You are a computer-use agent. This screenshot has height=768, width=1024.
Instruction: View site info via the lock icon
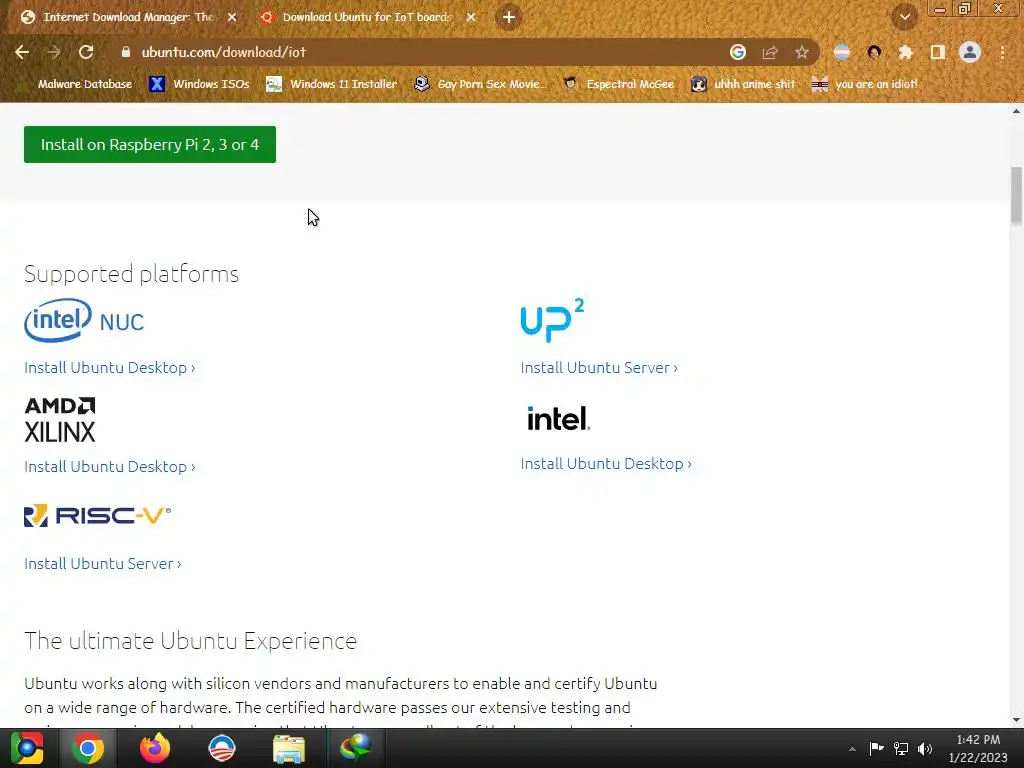(125, 52)
